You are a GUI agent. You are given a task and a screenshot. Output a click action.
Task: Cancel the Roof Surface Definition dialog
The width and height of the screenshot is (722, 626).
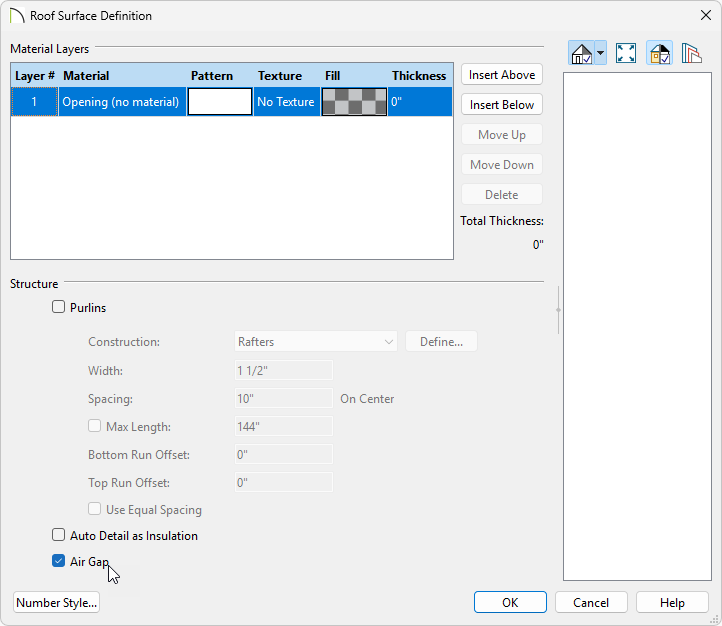tap(591, 603)
